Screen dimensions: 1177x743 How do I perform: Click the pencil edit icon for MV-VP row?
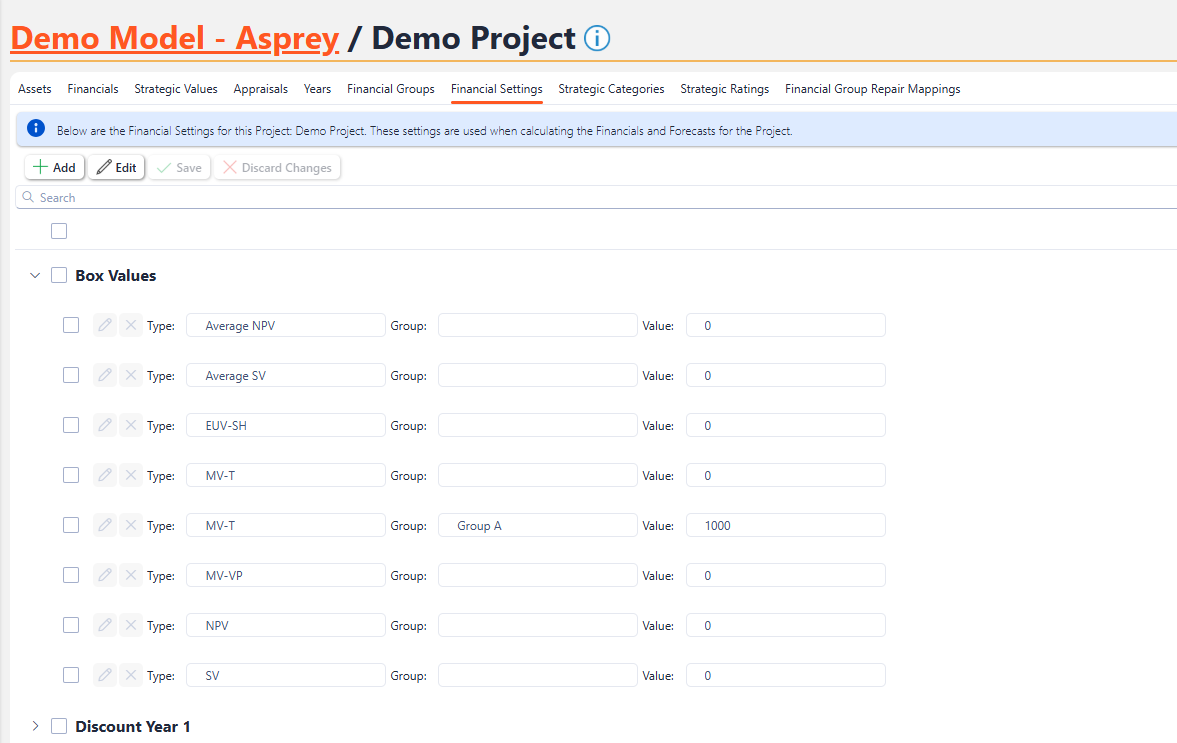click(x=105, y=575)
